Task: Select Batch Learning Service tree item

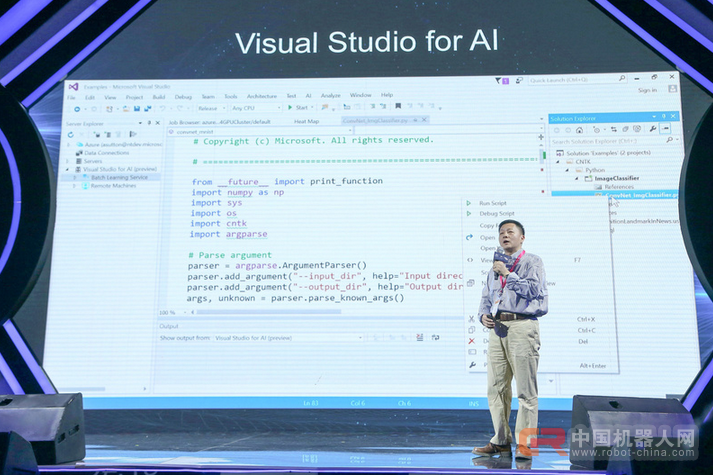Action: 118,177
